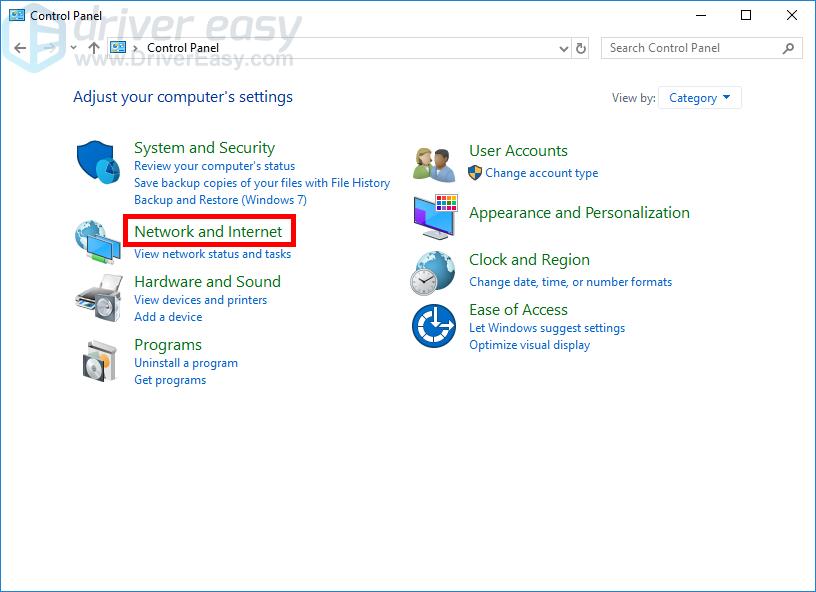Image resolution: width=816 pixels, height=592 pixels.
Task: Click the Ease of Access icon
Action: point(434,326)
